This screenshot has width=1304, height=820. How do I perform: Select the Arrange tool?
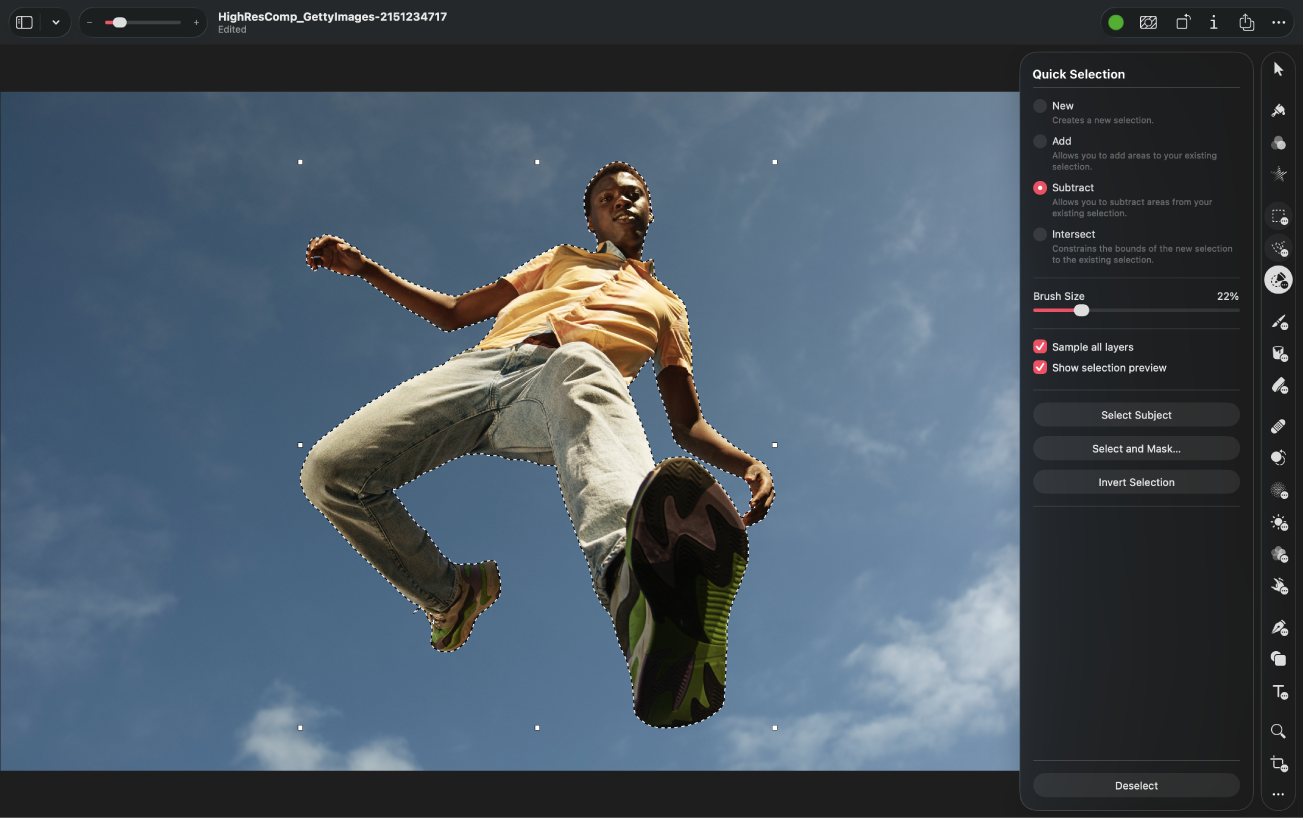(1278, 68)
